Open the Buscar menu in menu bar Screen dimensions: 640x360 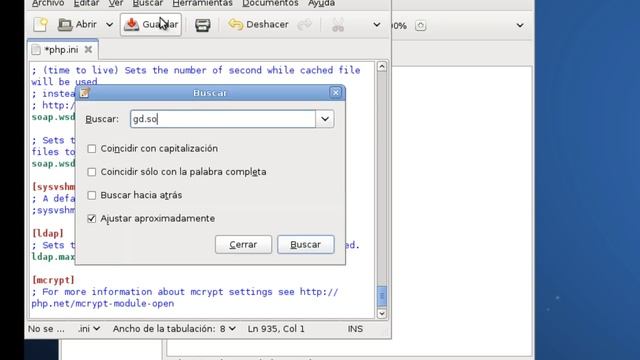pyautogui.click(x=148, y=3)
